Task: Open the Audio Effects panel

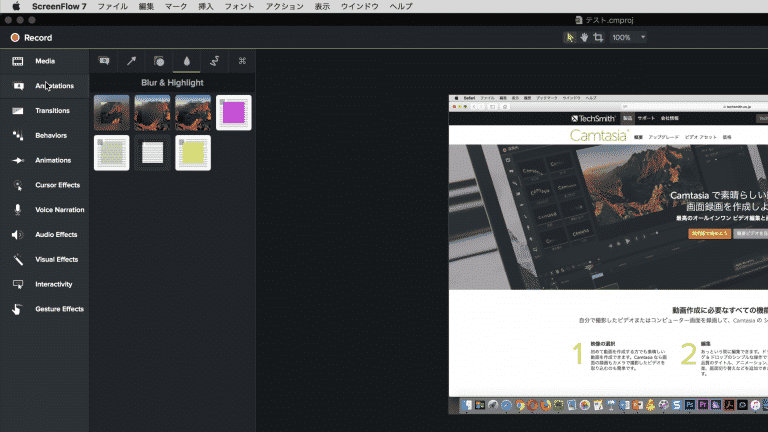Action: 44,235
